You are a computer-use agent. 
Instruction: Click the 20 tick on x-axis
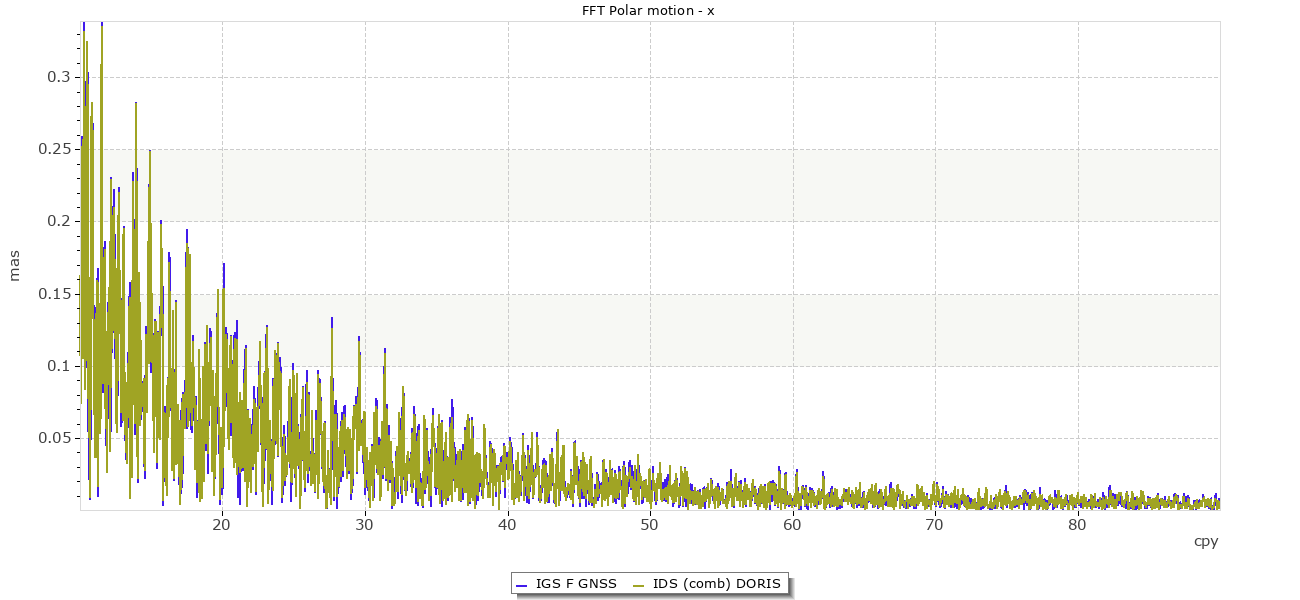click(x=222, y=525)
